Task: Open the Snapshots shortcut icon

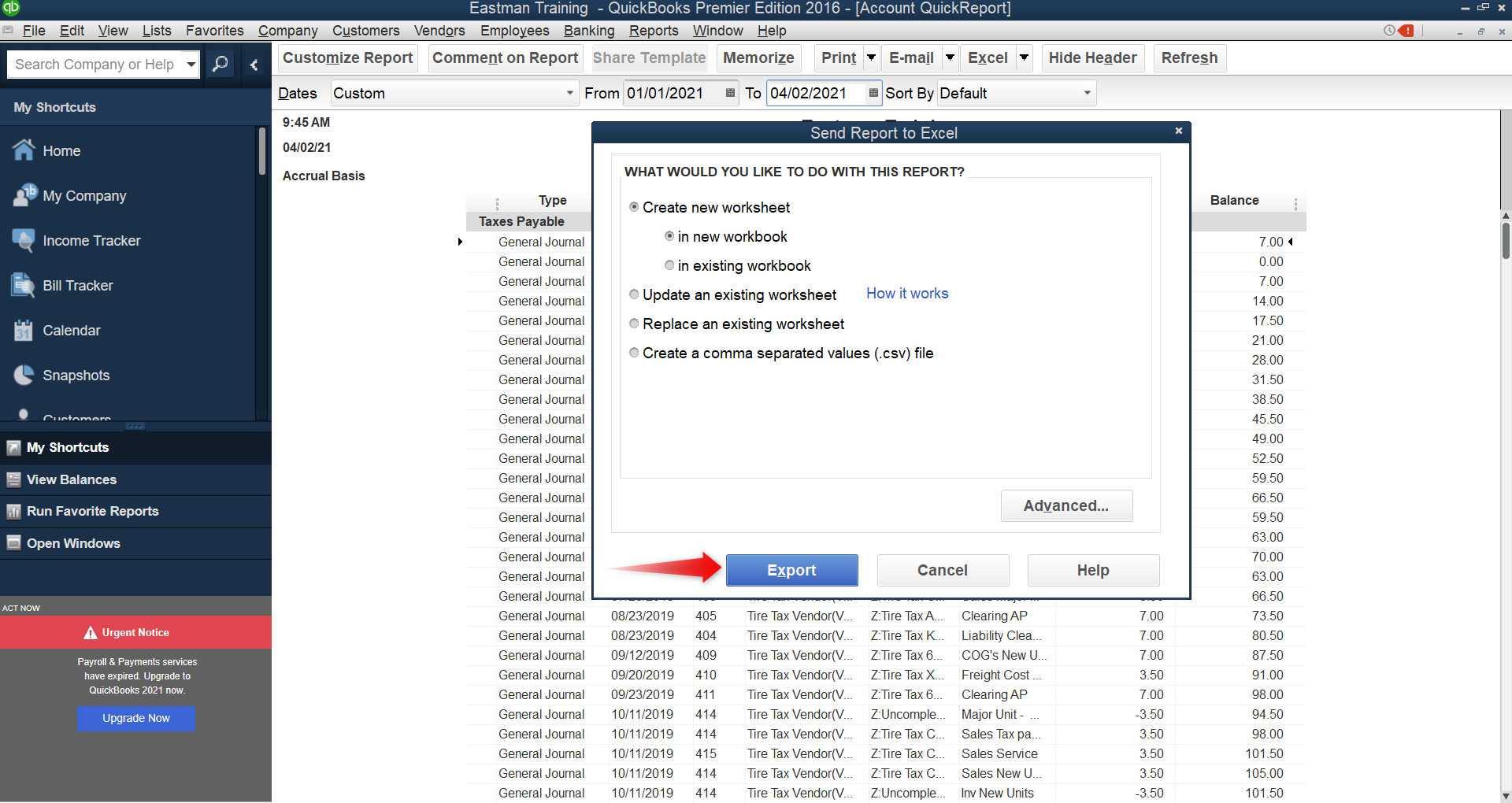Action: [x=24, y=375]
